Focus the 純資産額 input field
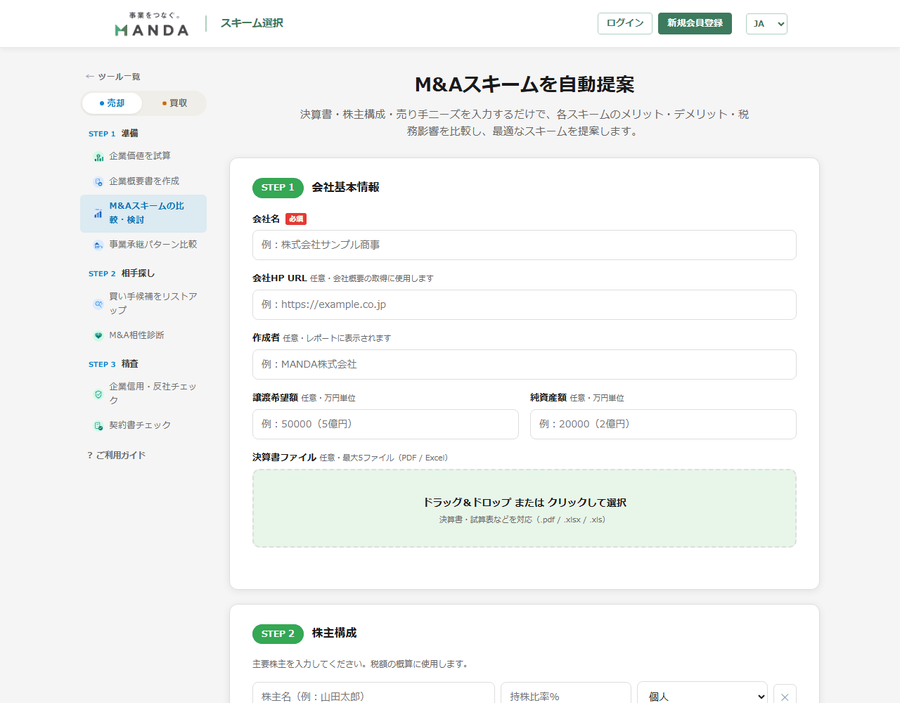Screen dimensions: 900x703 663,424
